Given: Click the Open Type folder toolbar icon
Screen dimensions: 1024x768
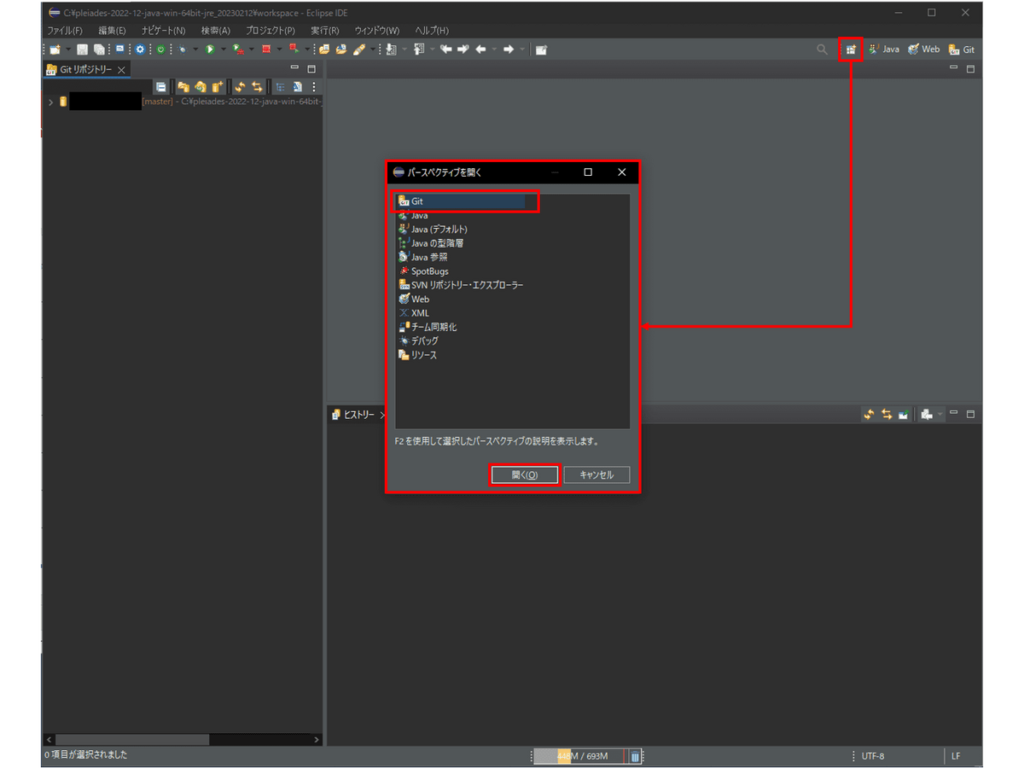Looking at the screenshot, I should click(324, 50).
